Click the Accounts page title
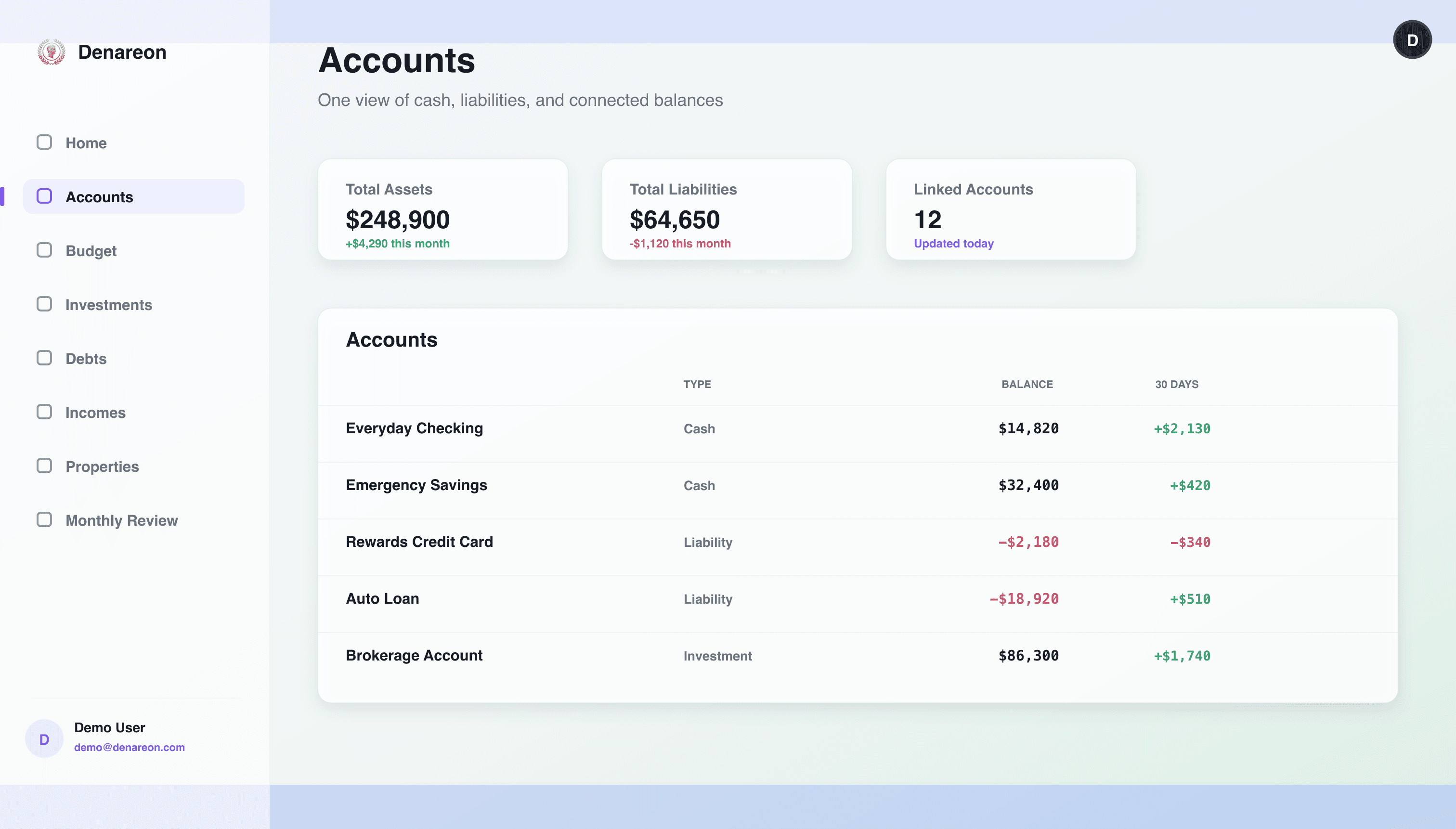 [x=396, y=60]
